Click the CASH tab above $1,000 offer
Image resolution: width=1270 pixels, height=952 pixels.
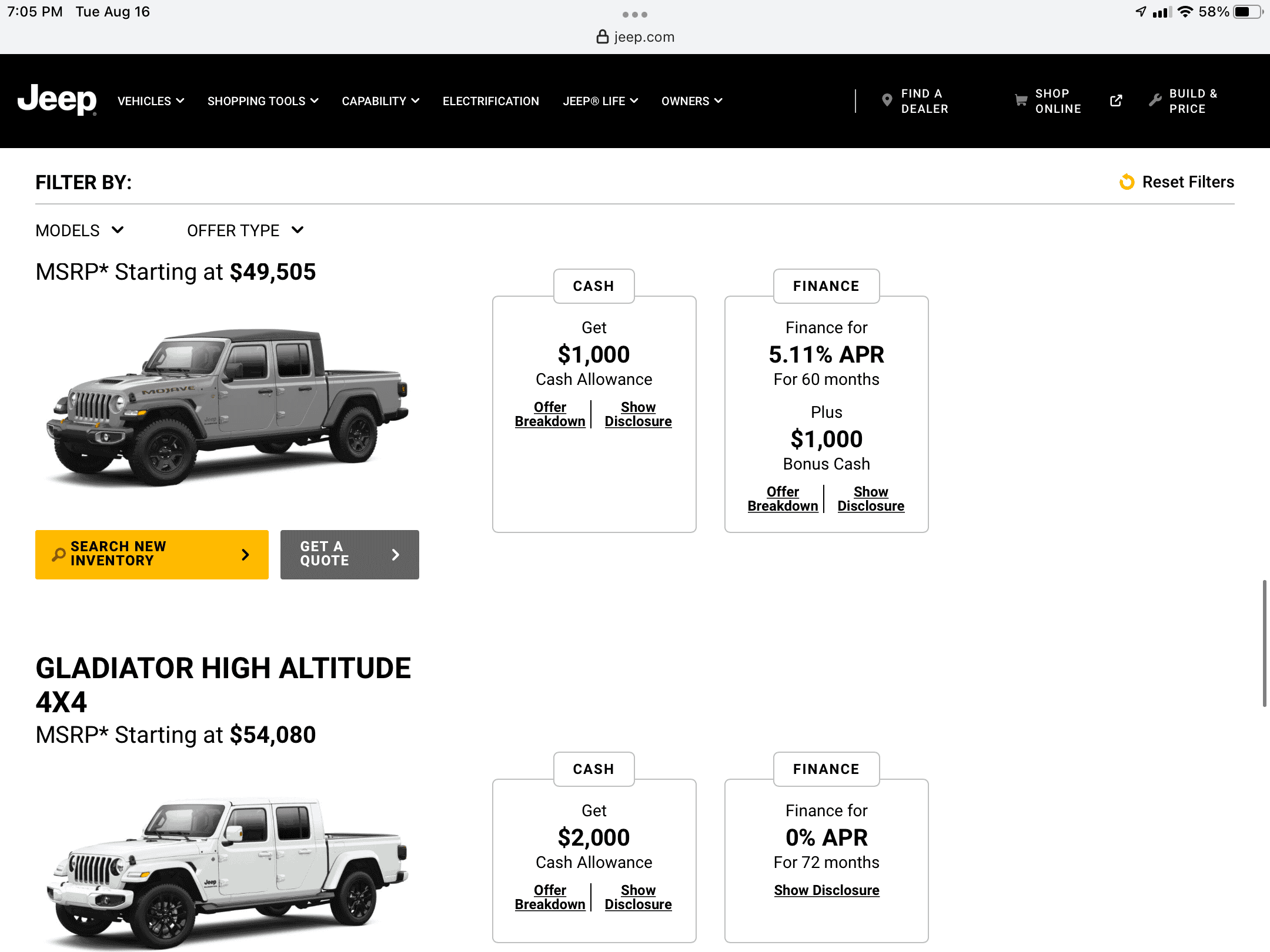click(x=594, y=286)
